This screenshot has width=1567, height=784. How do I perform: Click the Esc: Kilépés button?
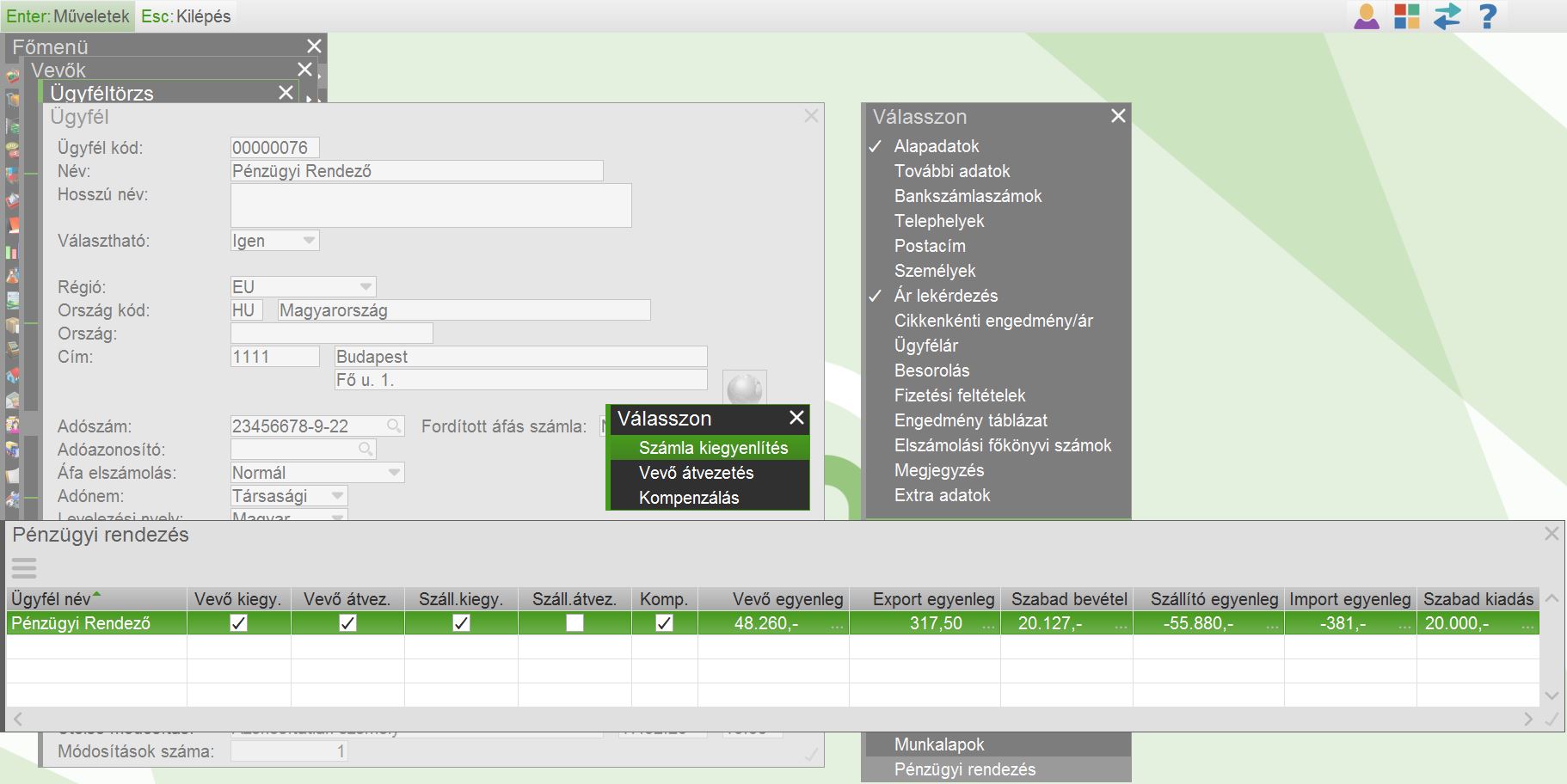tap(187, 16)
